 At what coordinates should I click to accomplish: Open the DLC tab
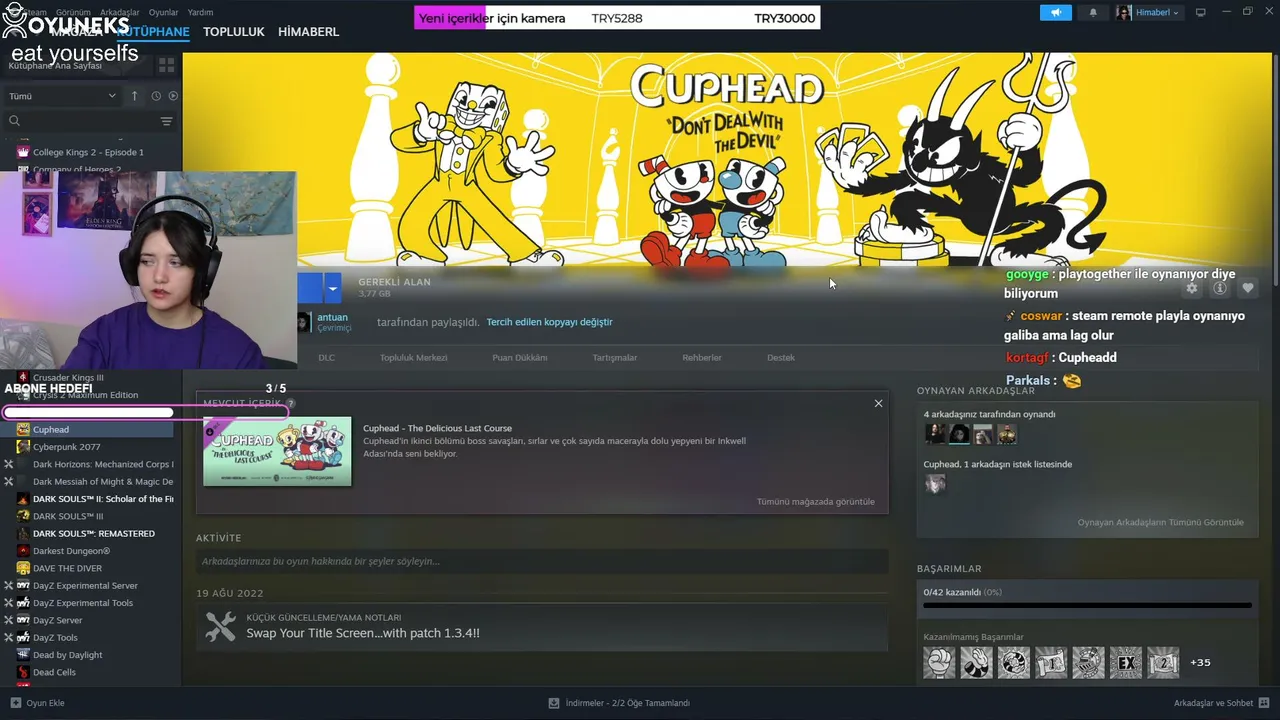click(327, 357)
